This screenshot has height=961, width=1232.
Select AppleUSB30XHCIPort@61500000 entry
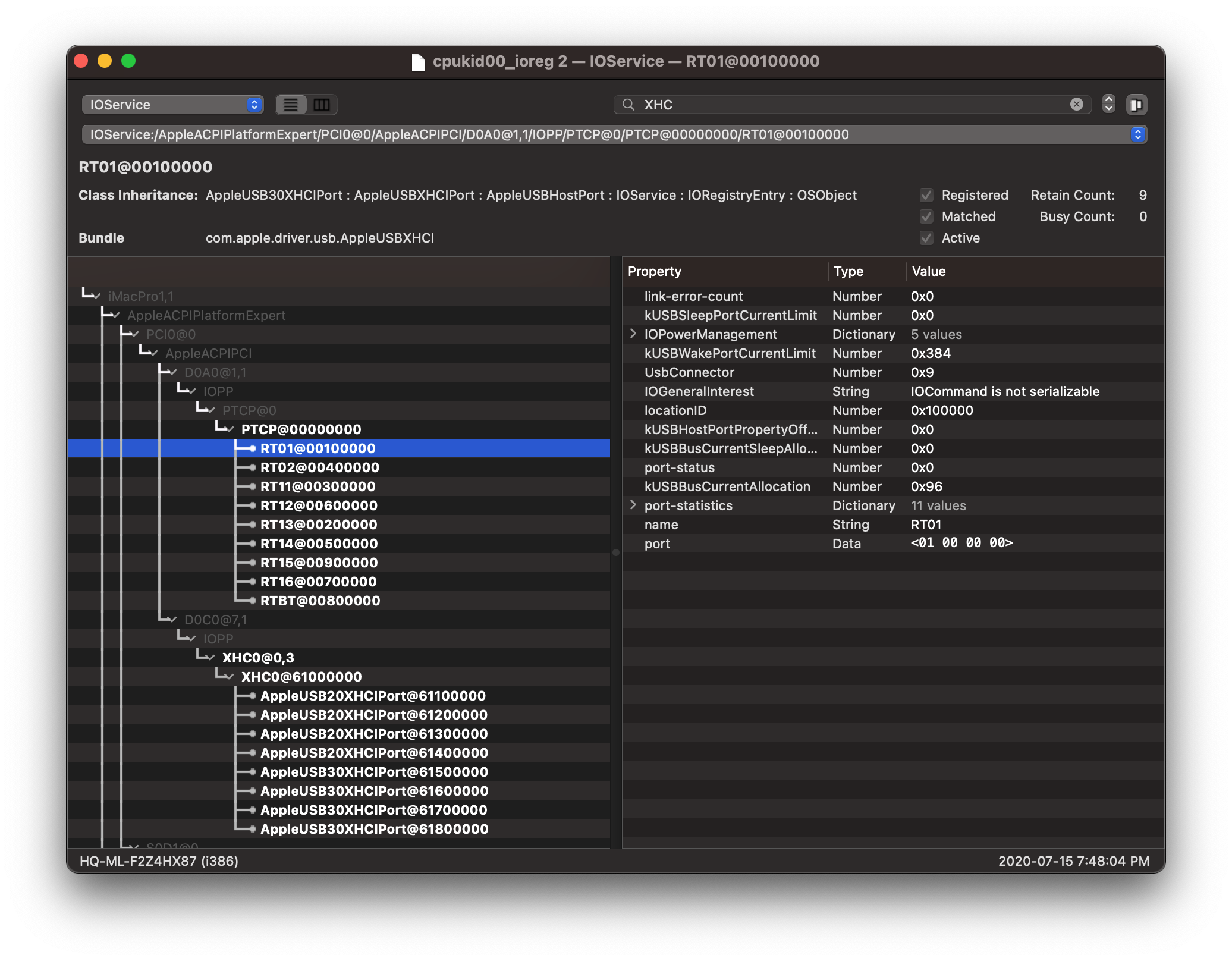pyautogui.click(x=374, y=772)
